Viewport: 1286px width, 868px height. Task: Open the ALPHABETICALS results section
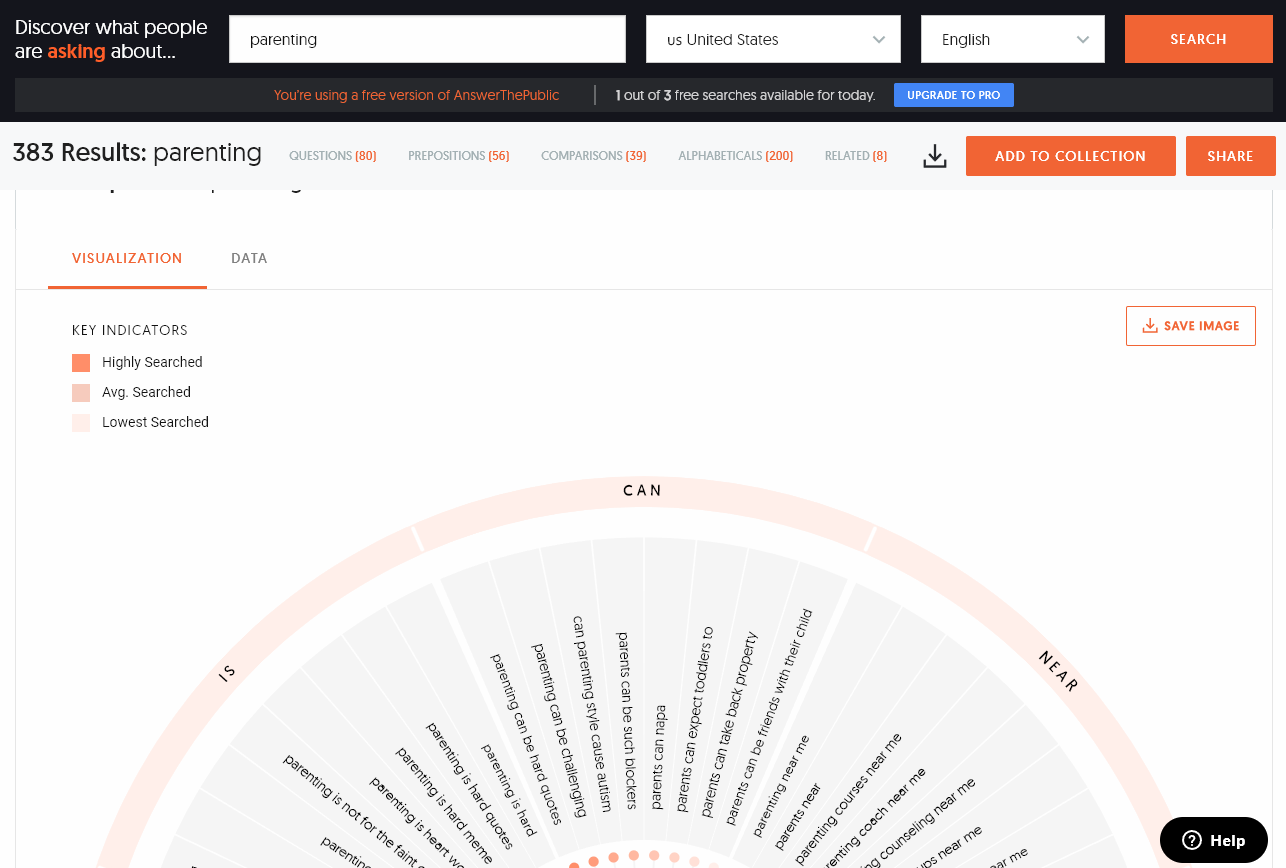[x=735, y=156]
